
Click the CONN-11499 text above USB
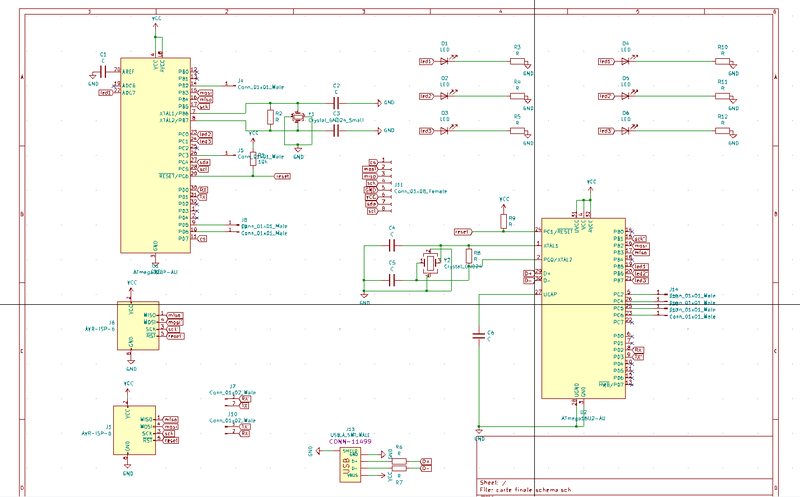pos(350,441)
